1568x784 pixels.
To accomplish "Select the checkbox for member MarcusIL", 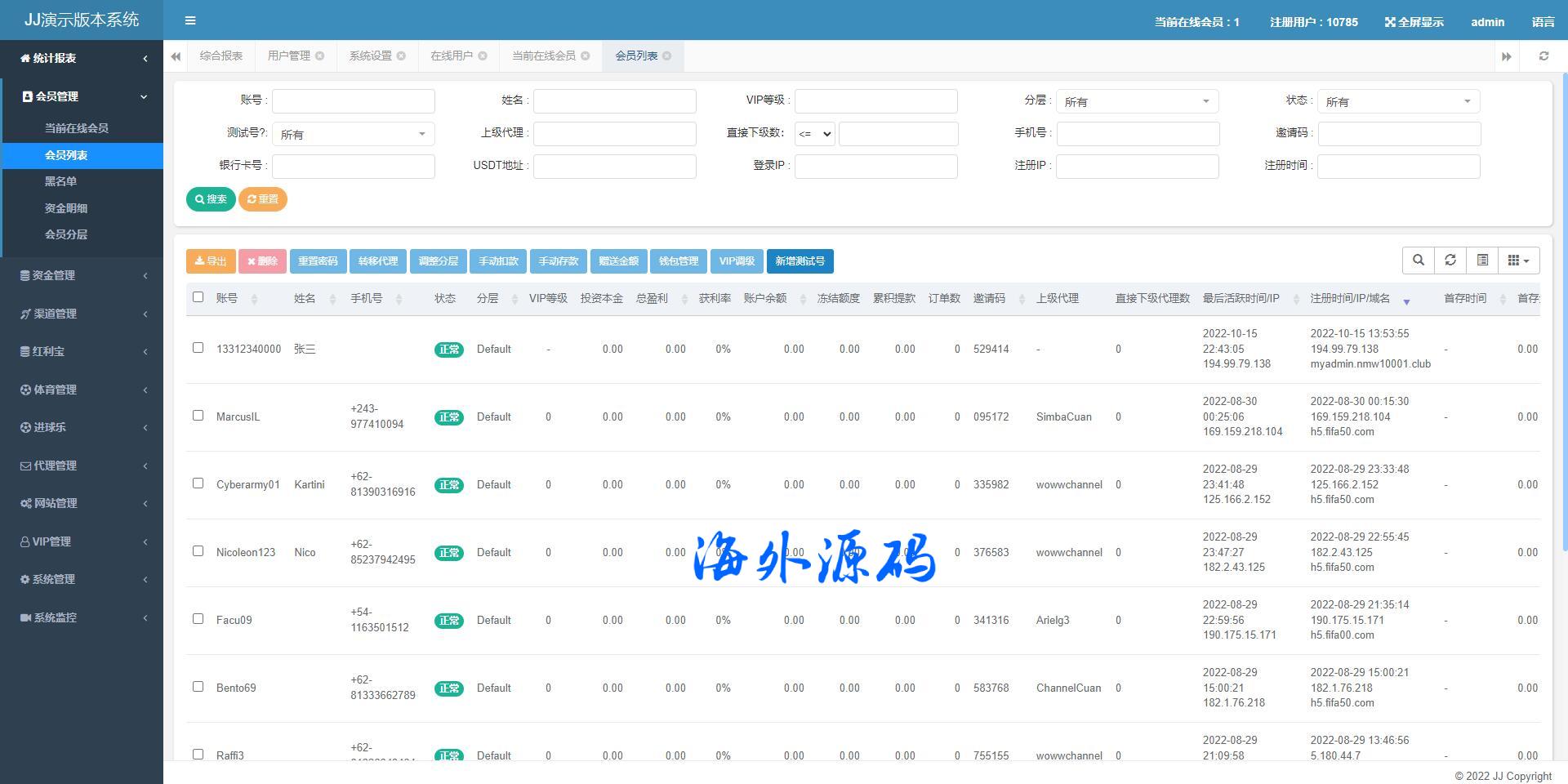I will click(198, 416).
